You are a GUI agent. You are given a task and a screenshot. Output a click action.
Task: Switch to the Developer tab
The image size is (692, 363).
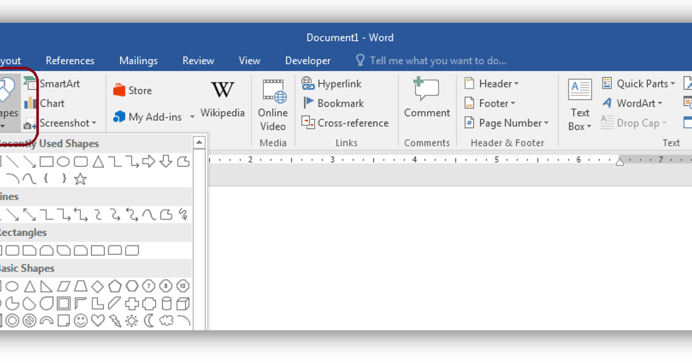[x=308, y=60]
